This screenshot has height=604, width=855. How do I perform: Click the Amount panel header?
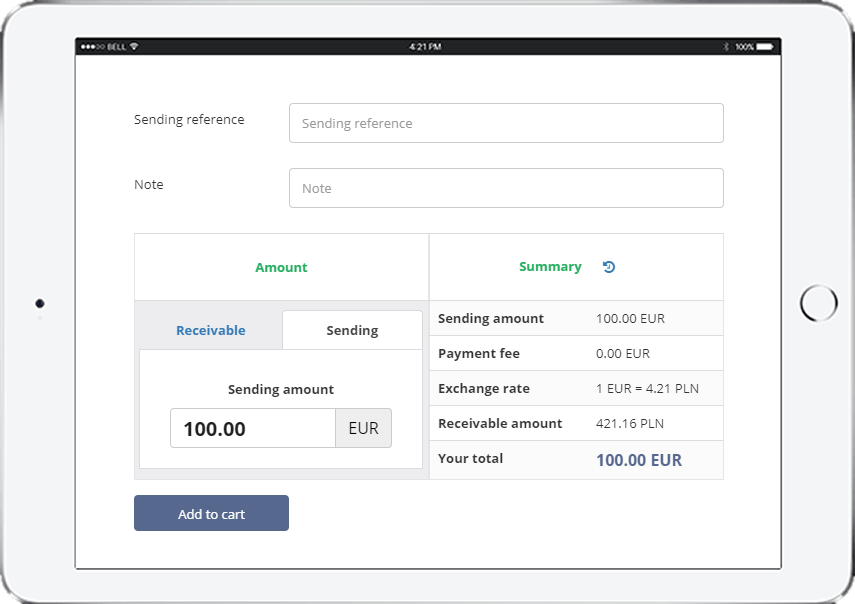[x=281, y=267]
